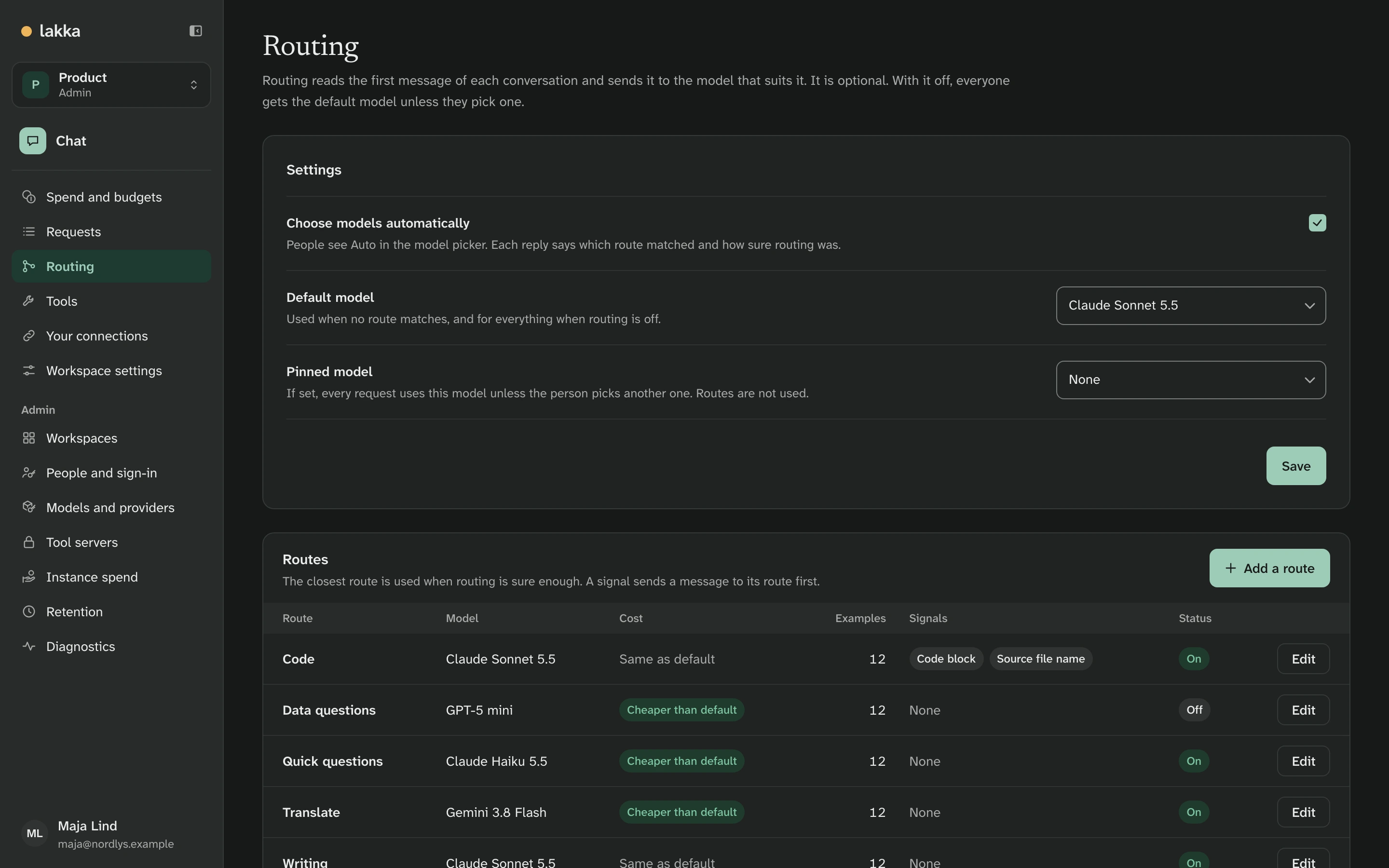The height and width of the screenshot is (868, 1389).
Task: Open the Spend and budgets page
Action: click(111, 197)
